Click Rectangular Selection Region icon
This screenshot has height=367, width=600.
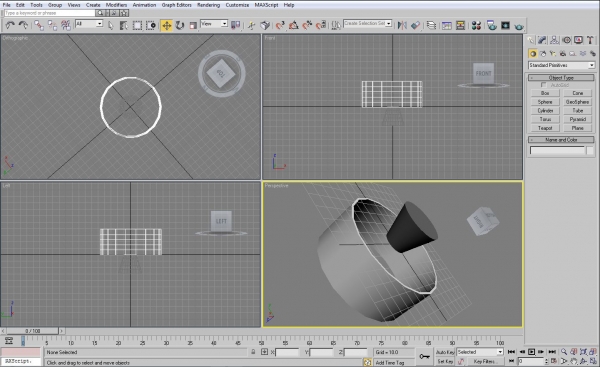tap(137, 25)
